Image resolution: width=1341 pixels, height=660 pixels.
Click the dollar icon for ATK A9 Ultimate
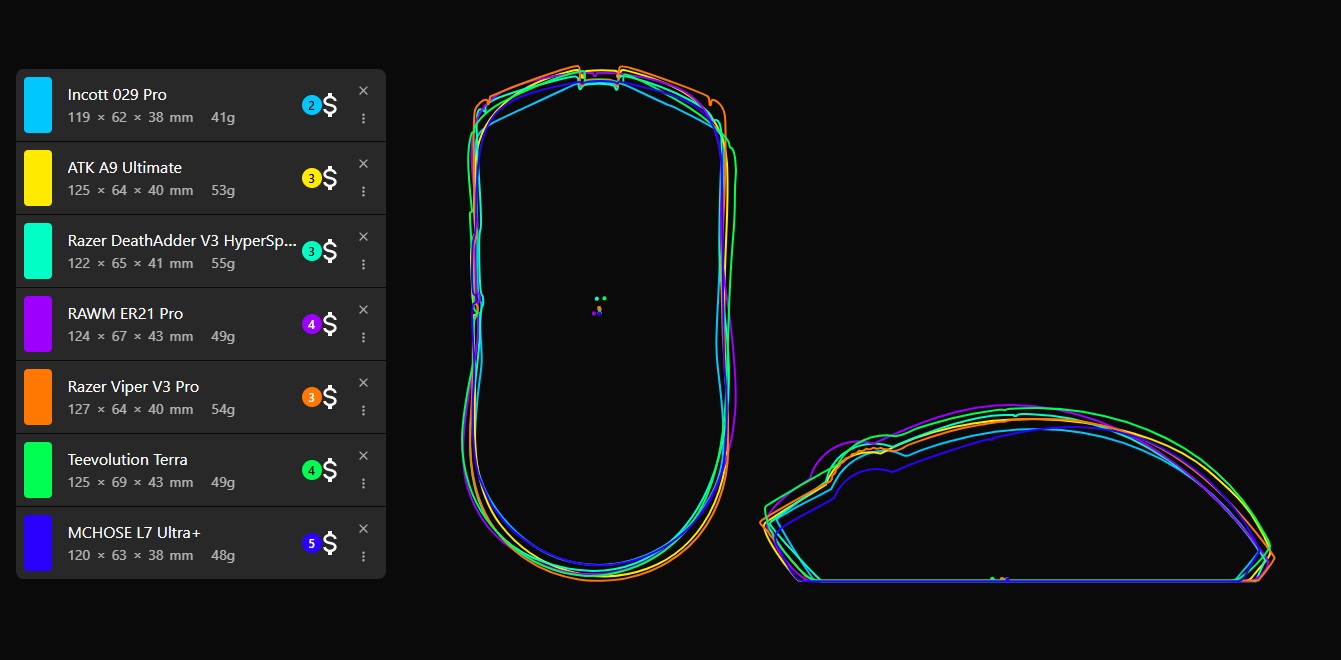tap(330, 178)
